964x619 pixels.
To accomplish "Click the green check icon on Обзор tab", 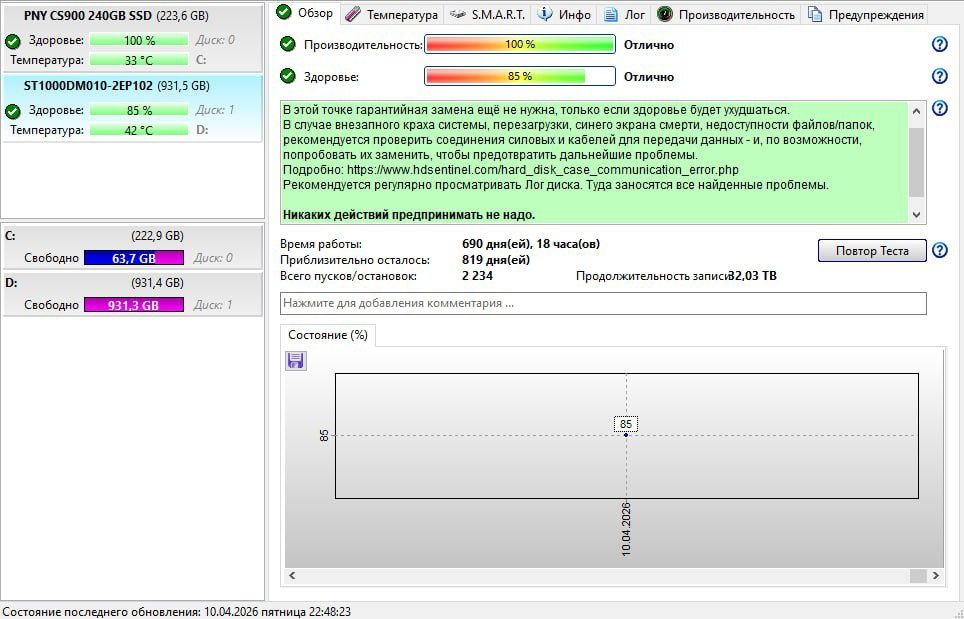I will (283, 12).
